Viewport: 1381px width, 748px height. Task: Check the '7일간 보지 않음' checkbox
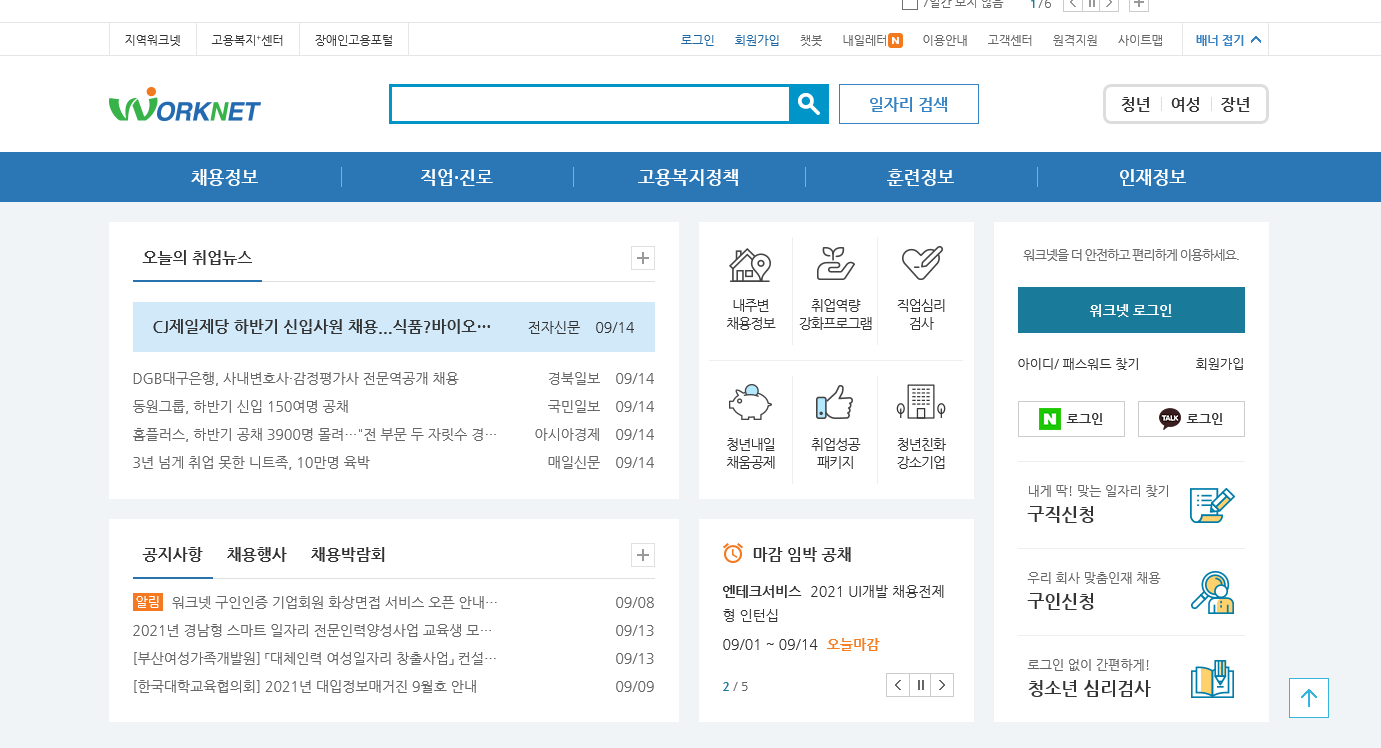(909, 4)
